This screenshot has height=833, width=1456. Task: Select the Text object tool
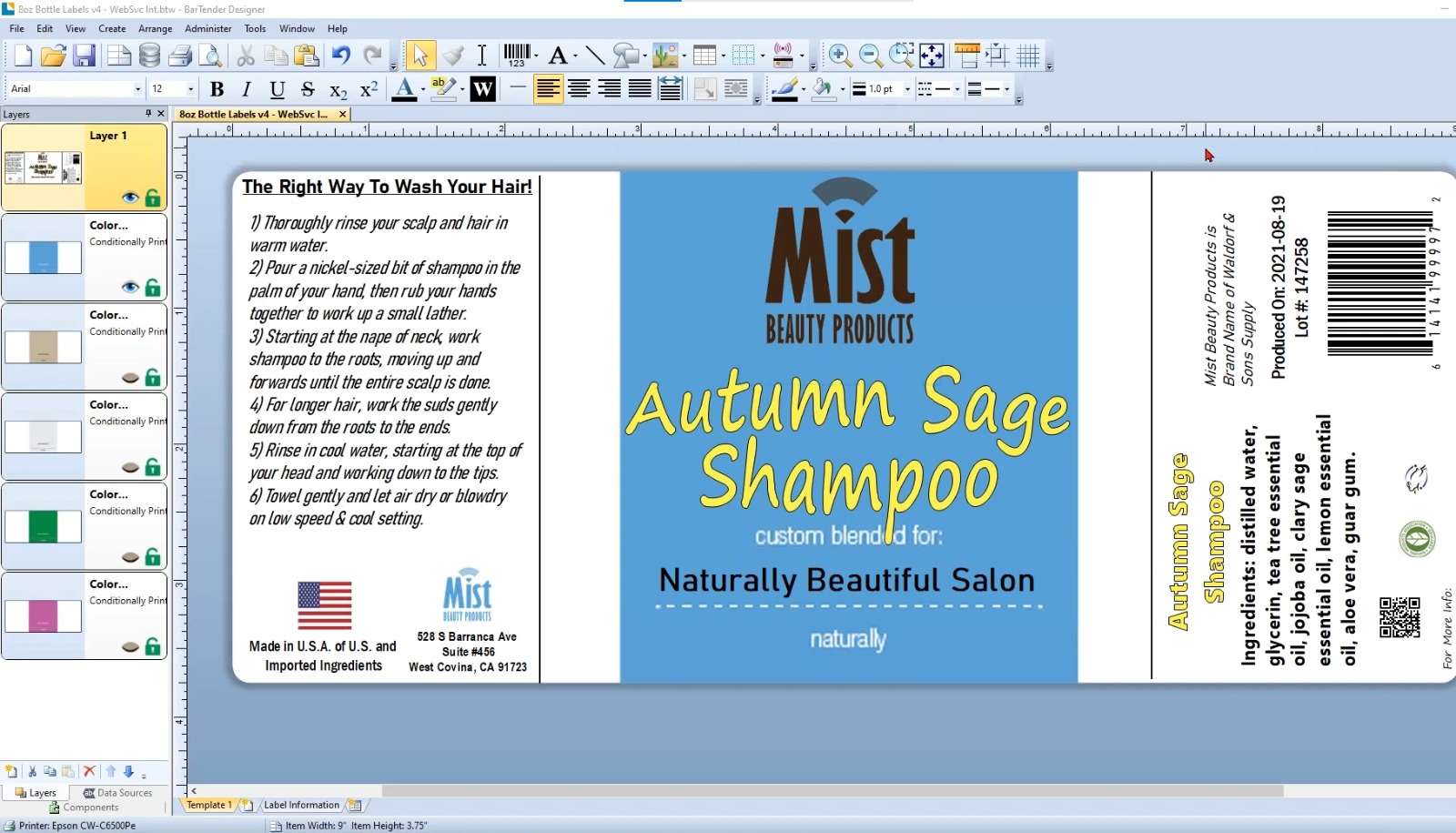[558, 56]
